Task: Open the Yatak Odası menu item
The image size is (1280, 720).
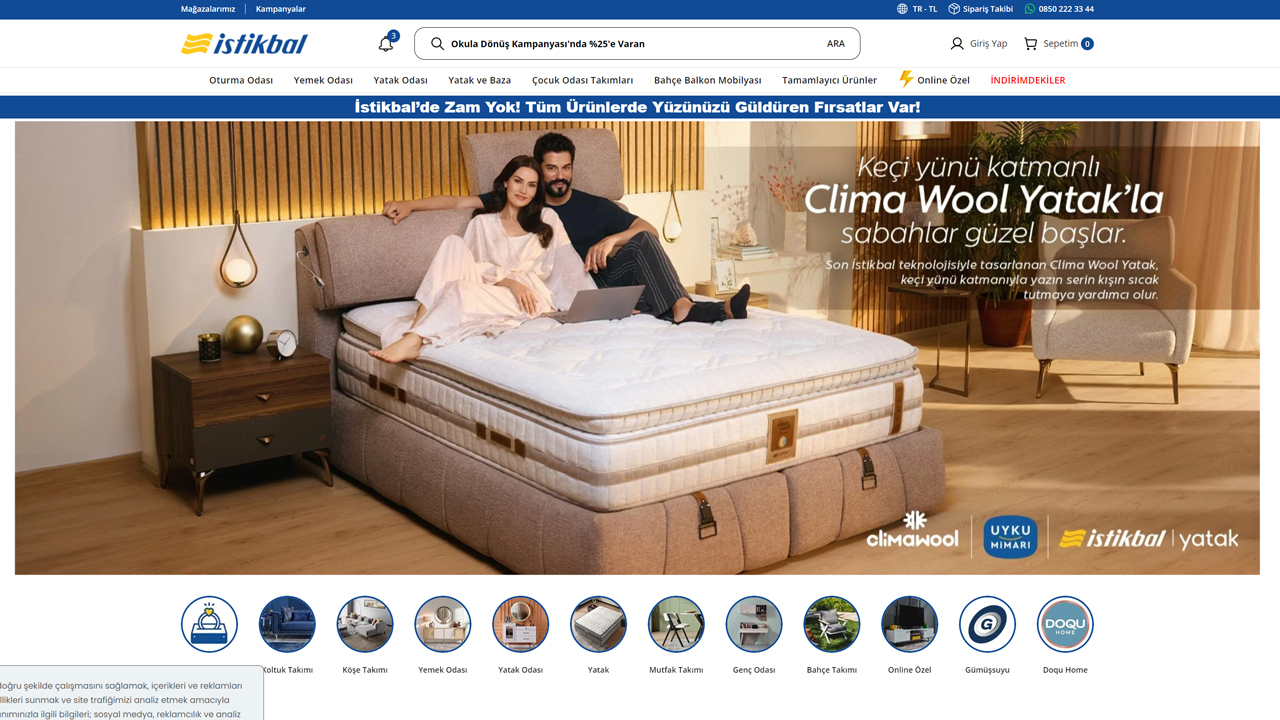Action: click(400, 80)
